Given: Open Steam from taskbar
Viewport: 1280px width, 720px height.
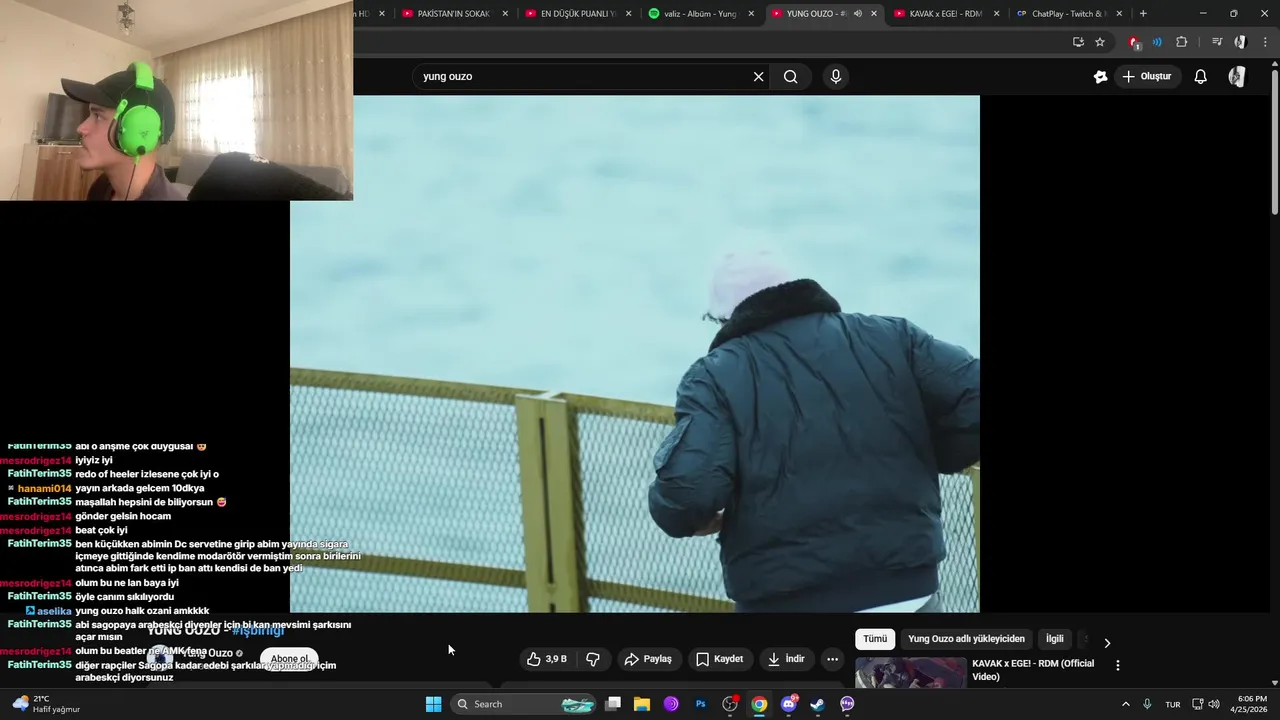Looking at the screenshot, I should click(x=818, y=704).
